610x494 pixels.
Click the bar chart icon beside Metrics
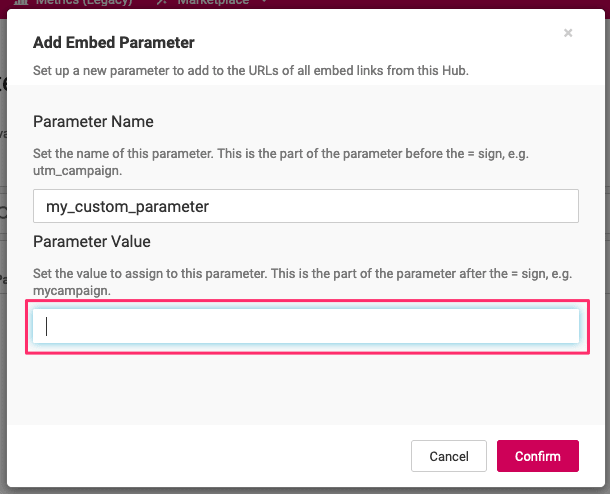pos(21,2)
